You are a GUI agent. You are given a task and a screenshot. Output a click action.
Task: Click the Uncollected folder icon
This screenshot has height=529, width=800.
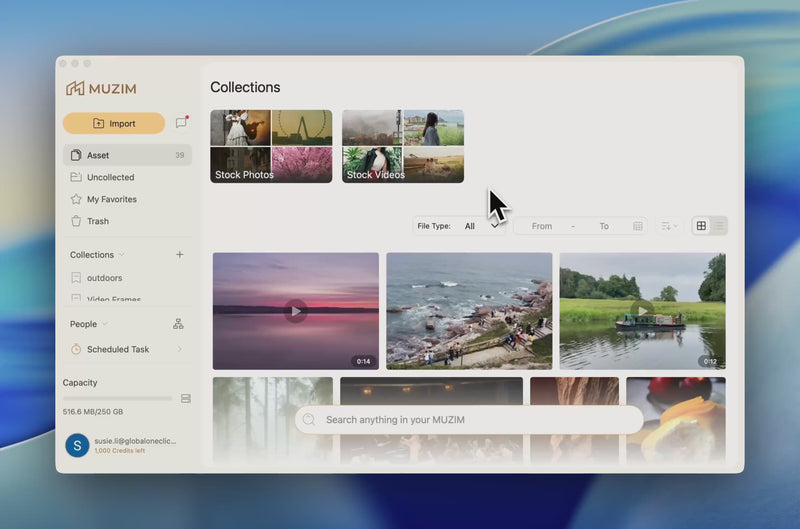point(76,177)
